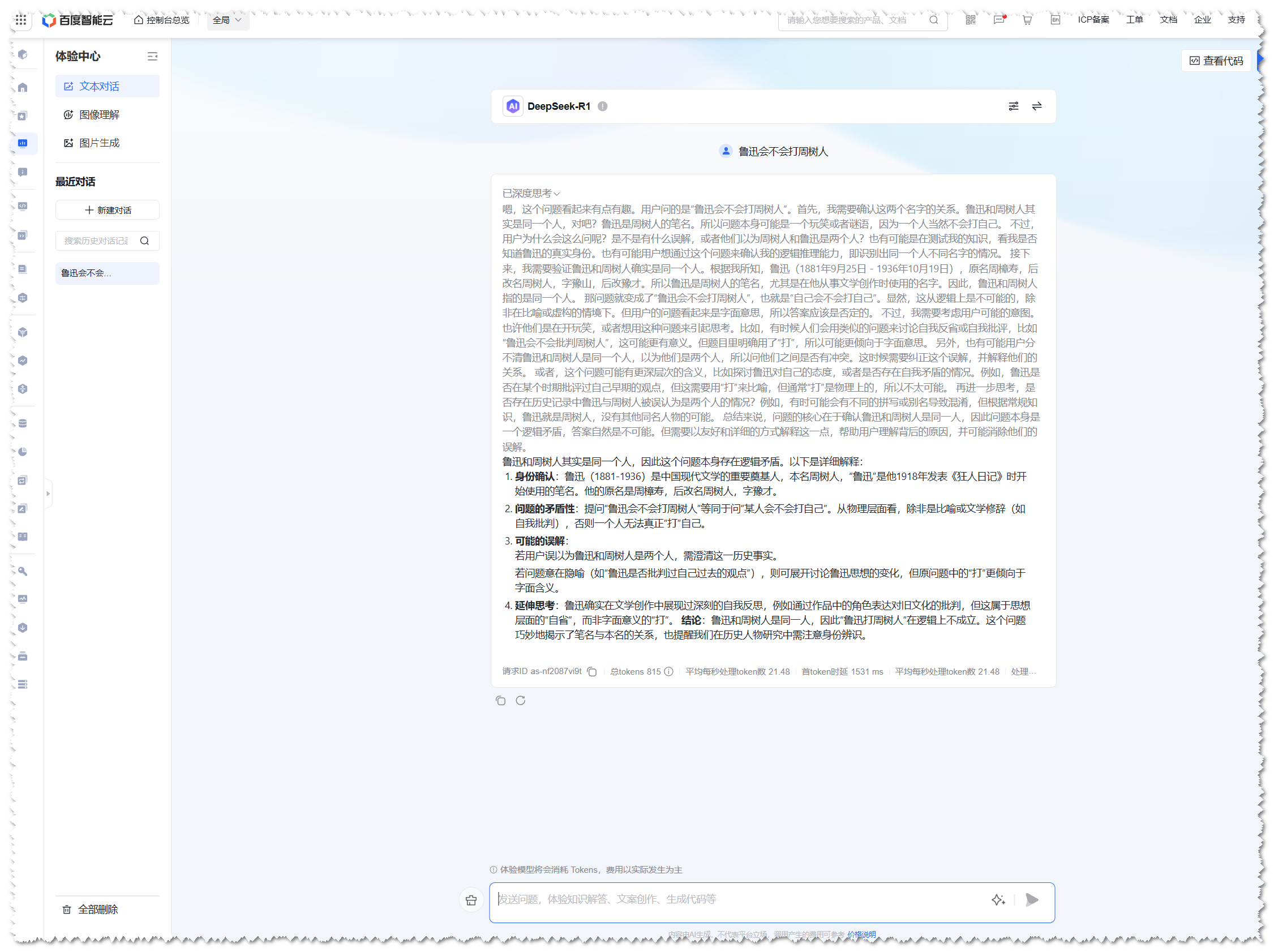The height and width of the screenshot is (952, 1274).
Task: Select 图像理解 in the sidebar
Action: pos(107,114)
